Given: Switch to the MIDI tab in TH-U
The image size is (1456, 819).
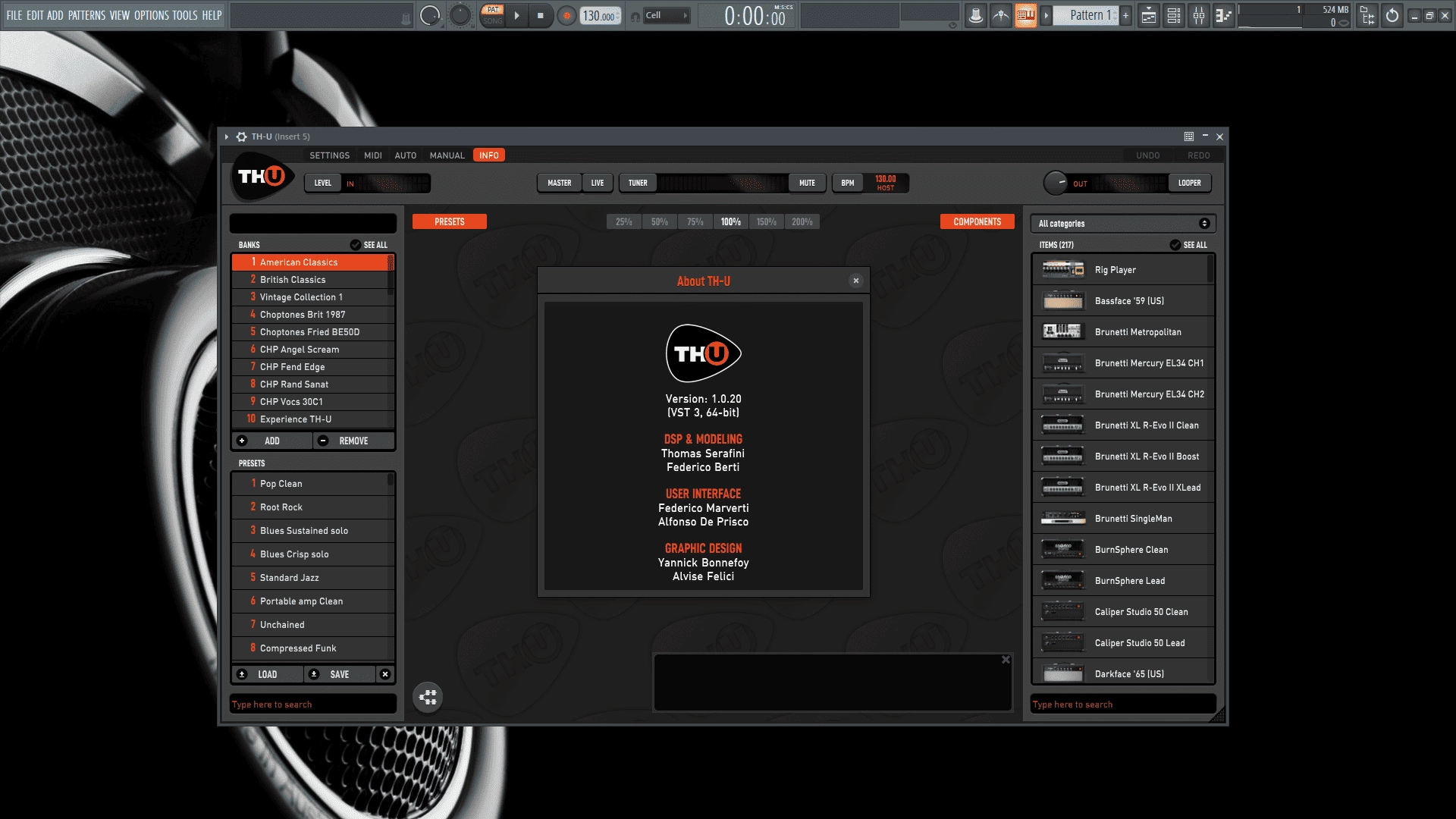Looking at the screenshot, I should (x=373, y=155).
